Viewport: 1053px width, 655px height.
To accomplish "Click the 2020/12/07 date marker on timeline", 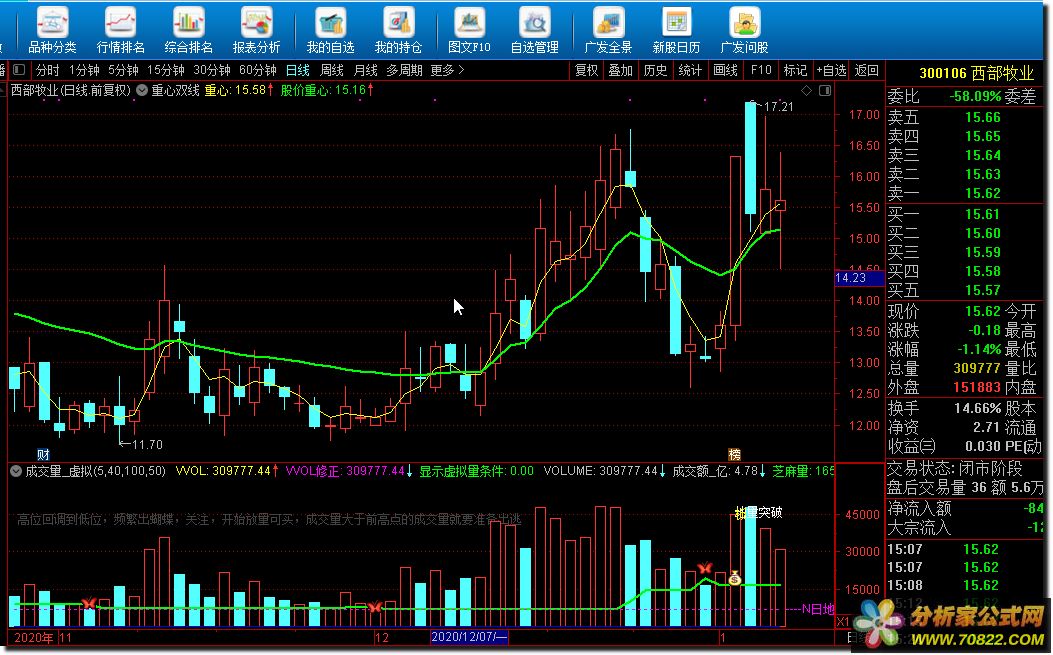I will [469, 637].
